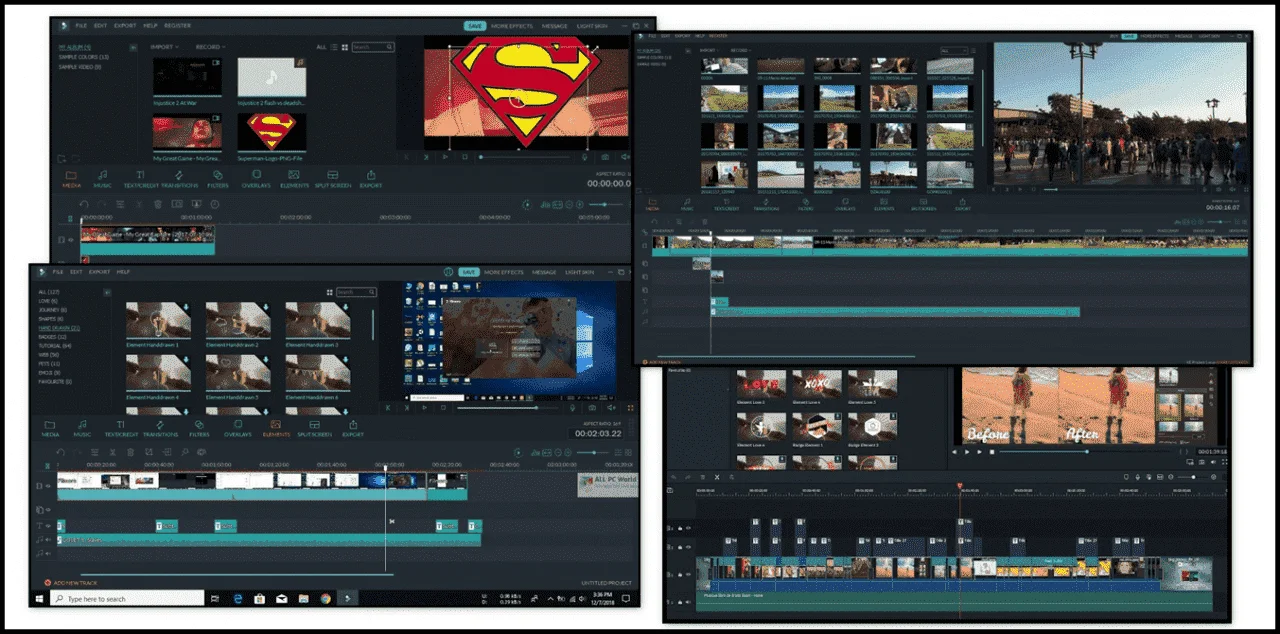Viewport: 1280px width, 634px height.
Task: Mute the audio track in Handdrawn elements window timeline
Action: coord(50,540)
